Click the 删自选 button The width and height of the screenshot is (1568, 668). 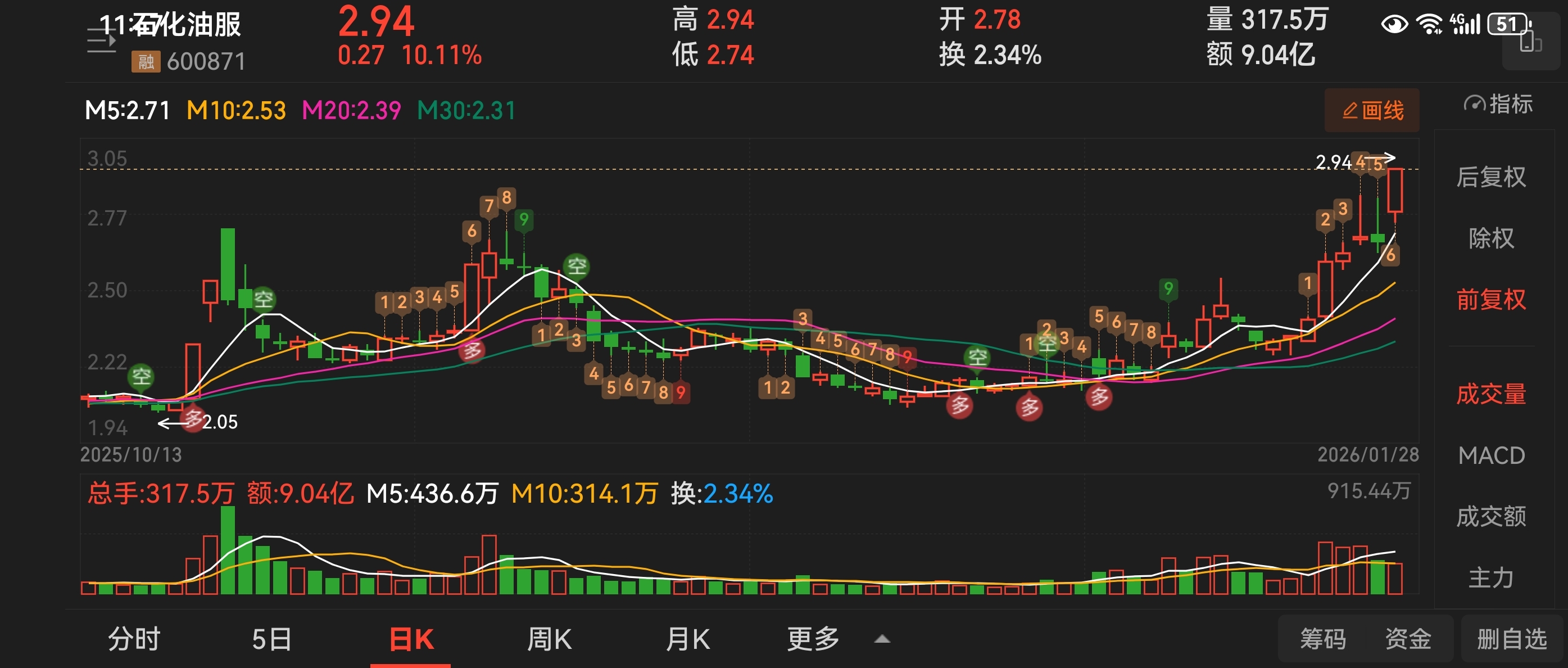tap(1511, 639)
